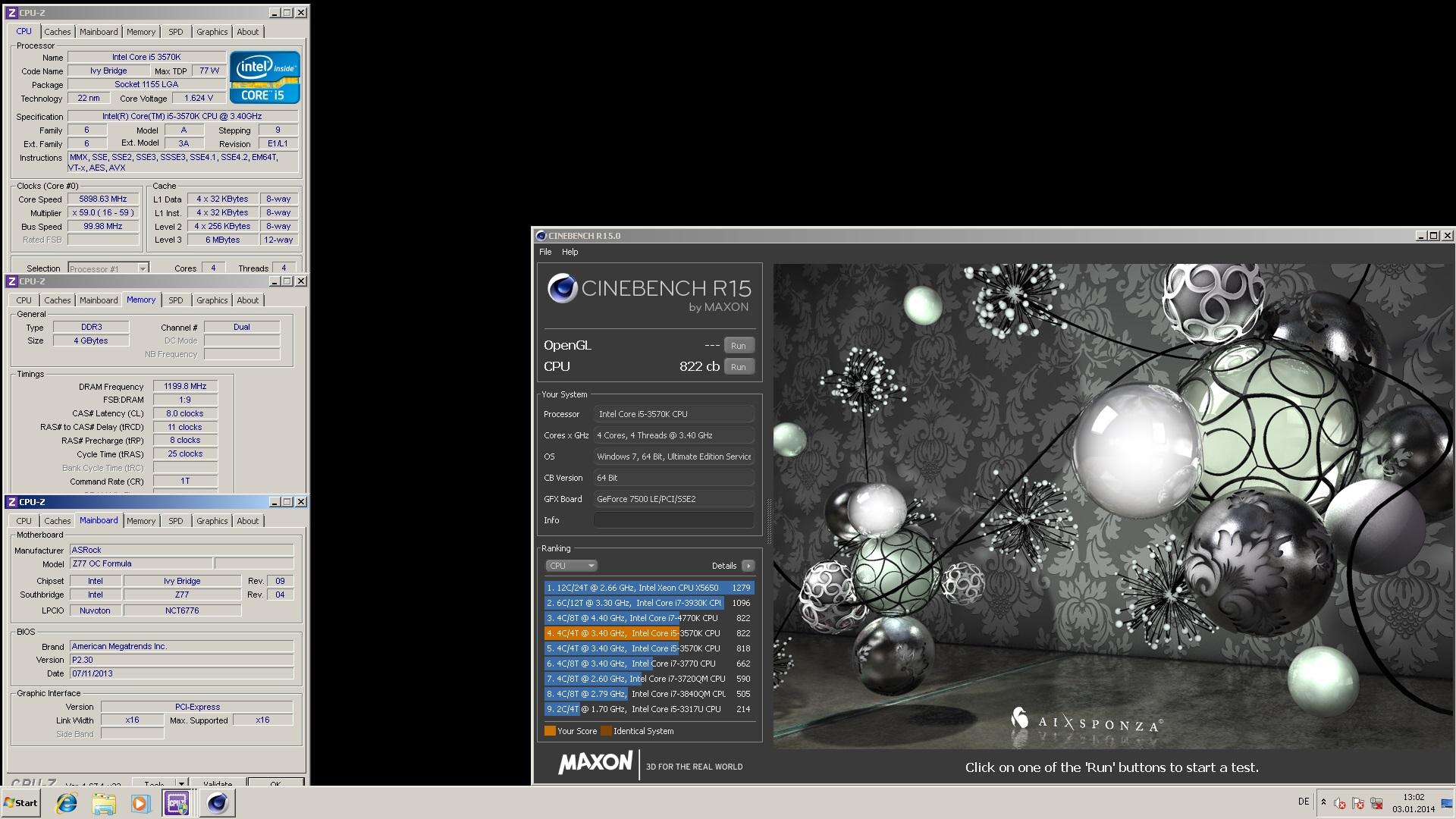Open the Cinebench Help menu
Image resolution: width=1456 pixels, height=819 pixels.
[570, 252]
